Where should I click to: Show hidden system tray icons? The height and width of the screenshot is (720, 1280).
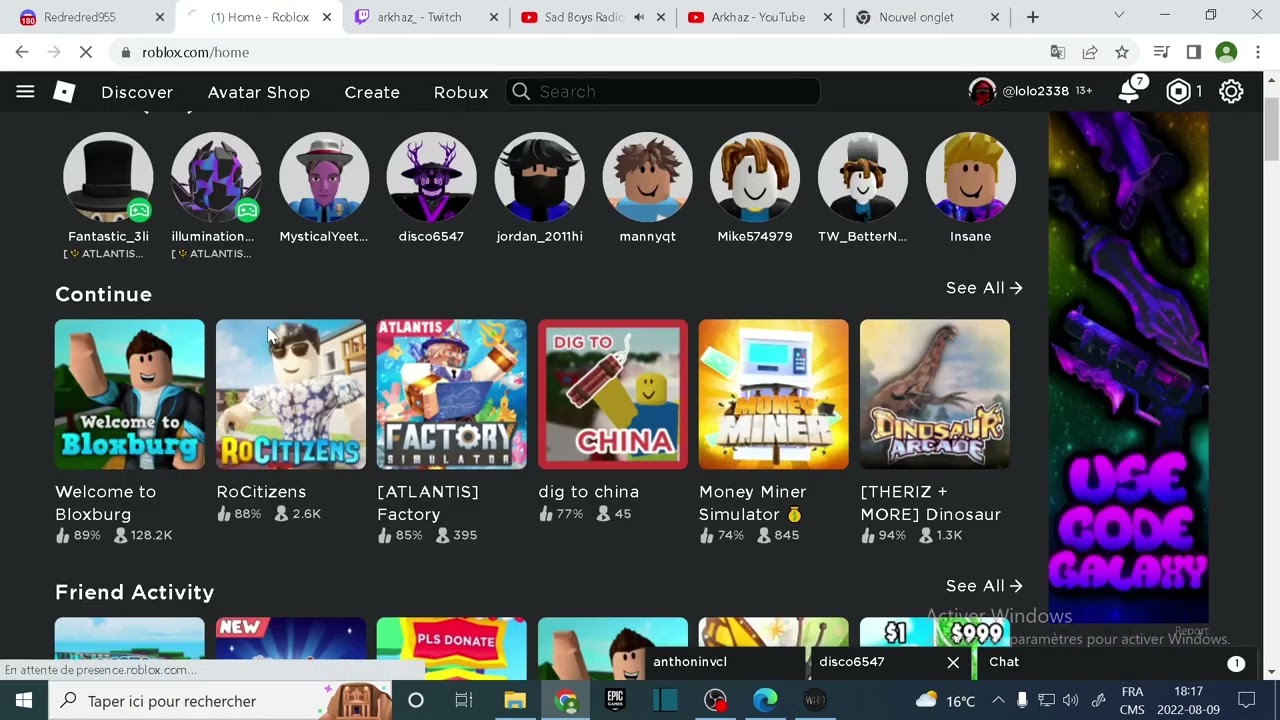tap(998, 701)
